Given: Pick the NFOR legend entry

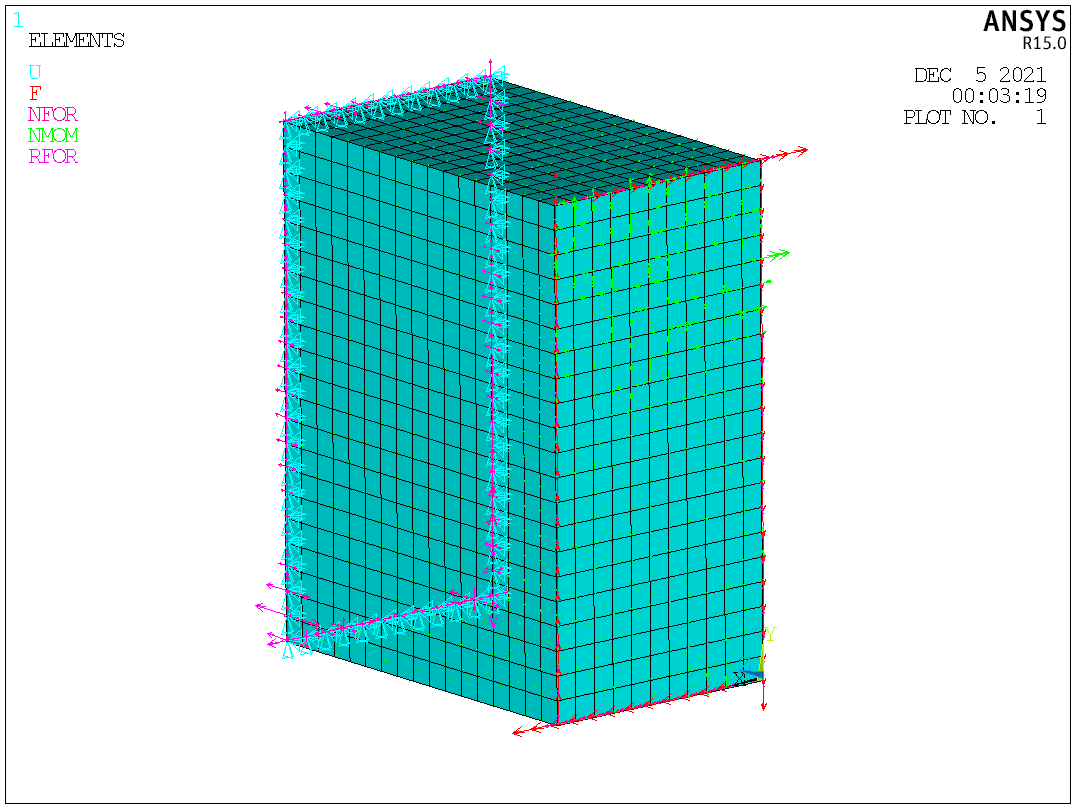Looking at the screenshot, I should (53, 115).
